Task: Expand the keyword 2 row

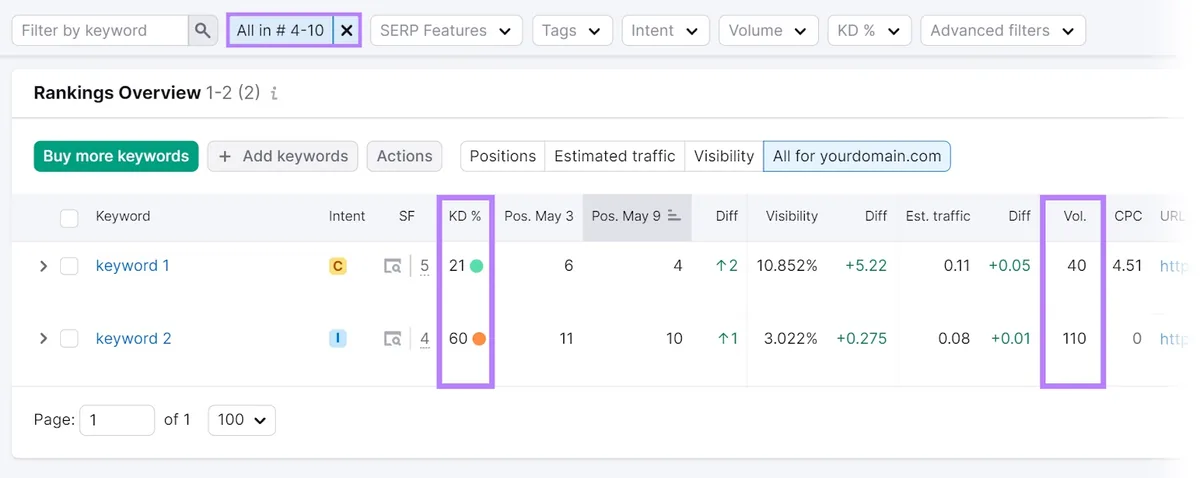Action: pyautogui.click(x=43, y=339)
